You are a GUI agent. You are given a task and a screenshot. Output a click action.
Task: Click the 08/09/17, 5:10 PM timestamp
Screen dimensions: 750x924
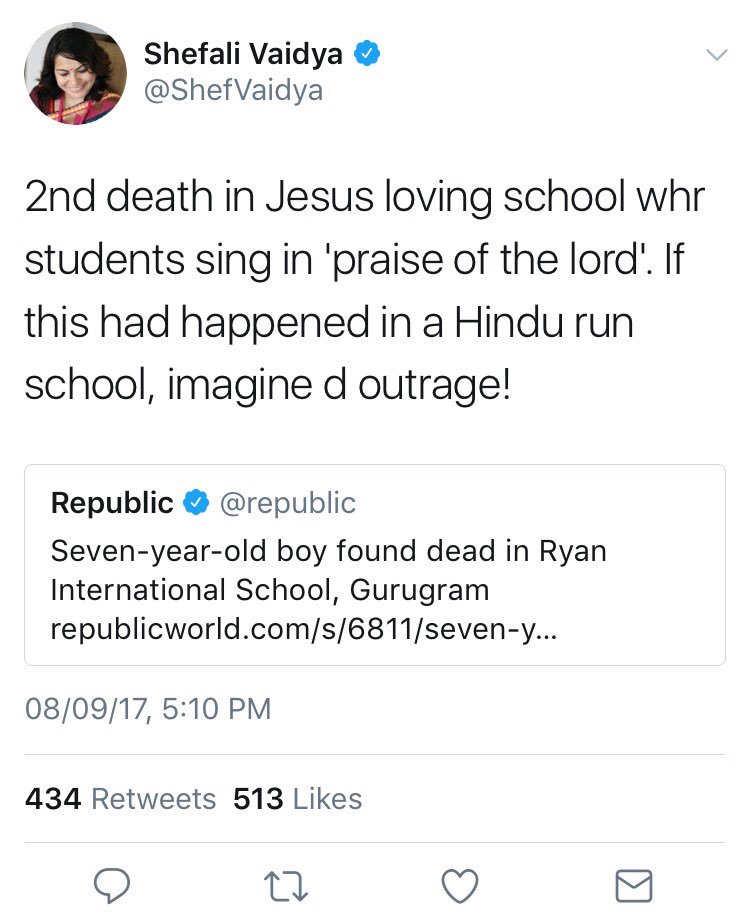[x=148, y=709]
